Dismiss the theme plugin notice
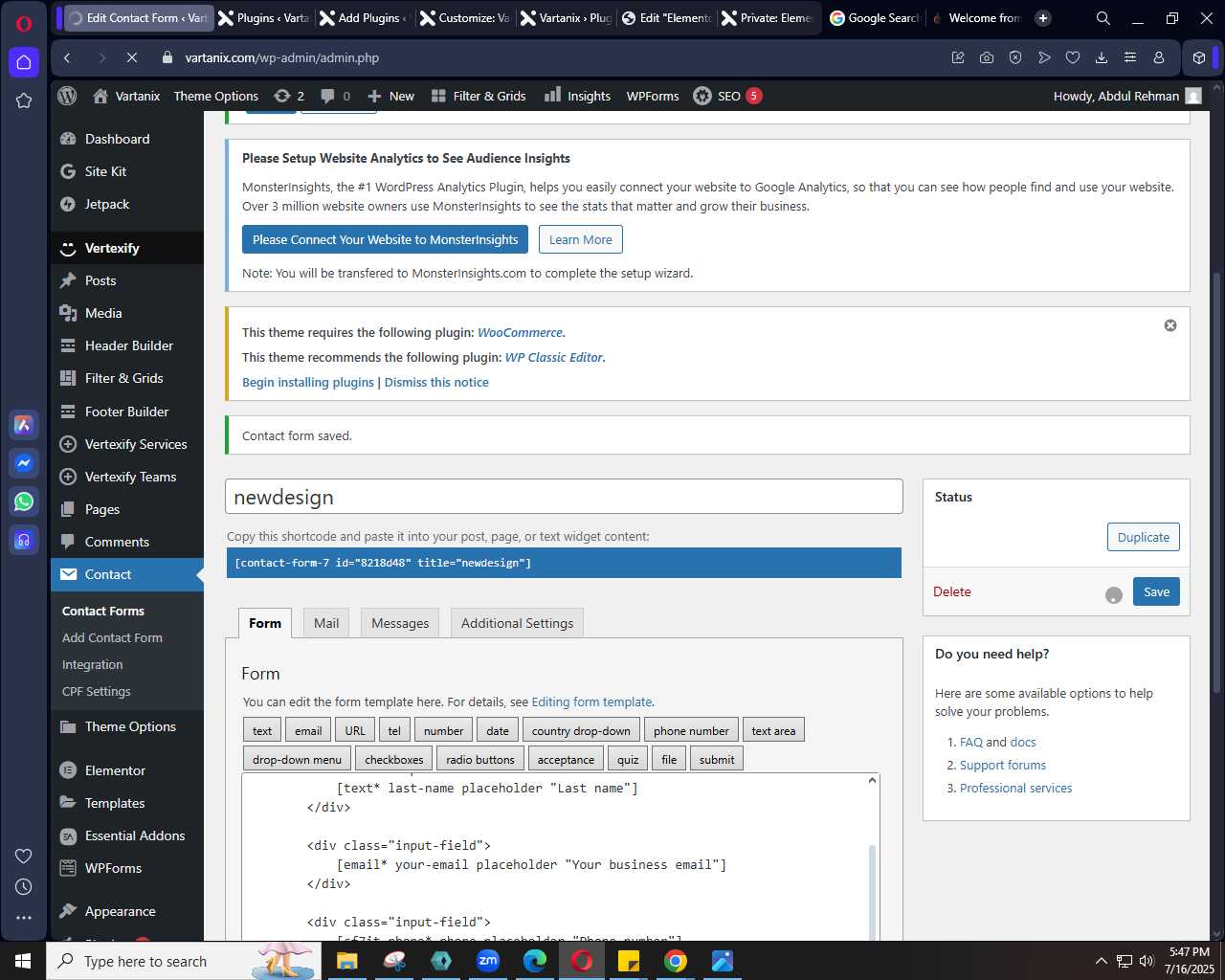1225x980 pixels. coord(1170,325)
